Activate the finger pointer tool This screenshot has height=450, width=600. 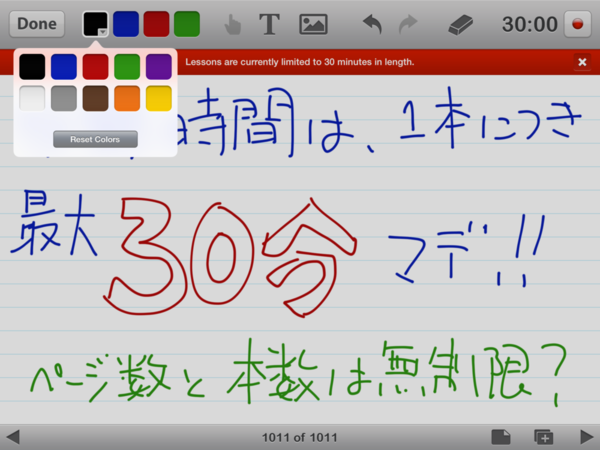coord(233,24)
